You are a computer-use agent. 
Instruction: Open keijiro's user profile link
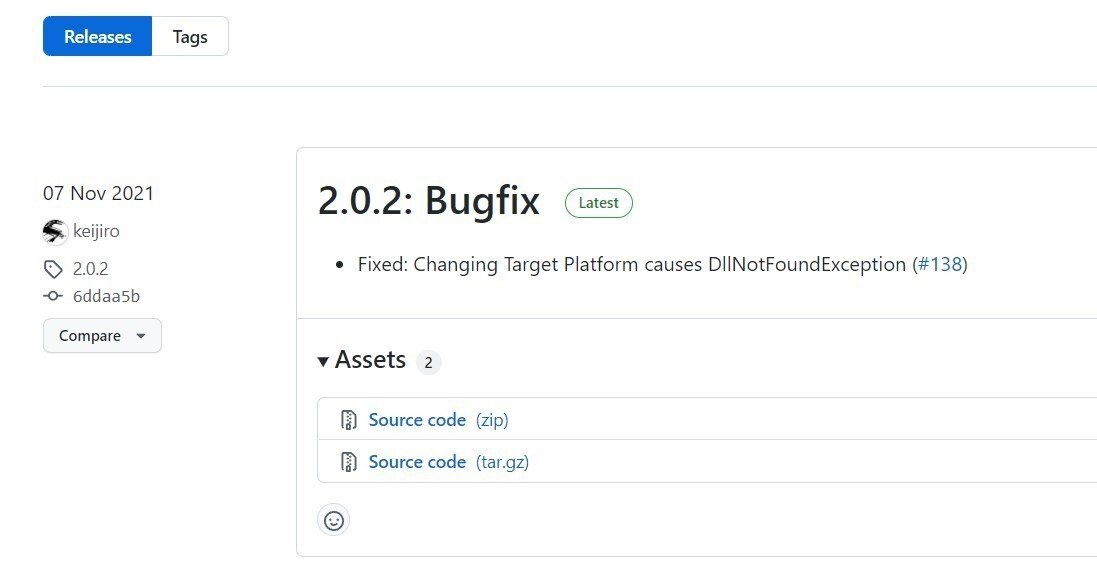pos(97,231)
